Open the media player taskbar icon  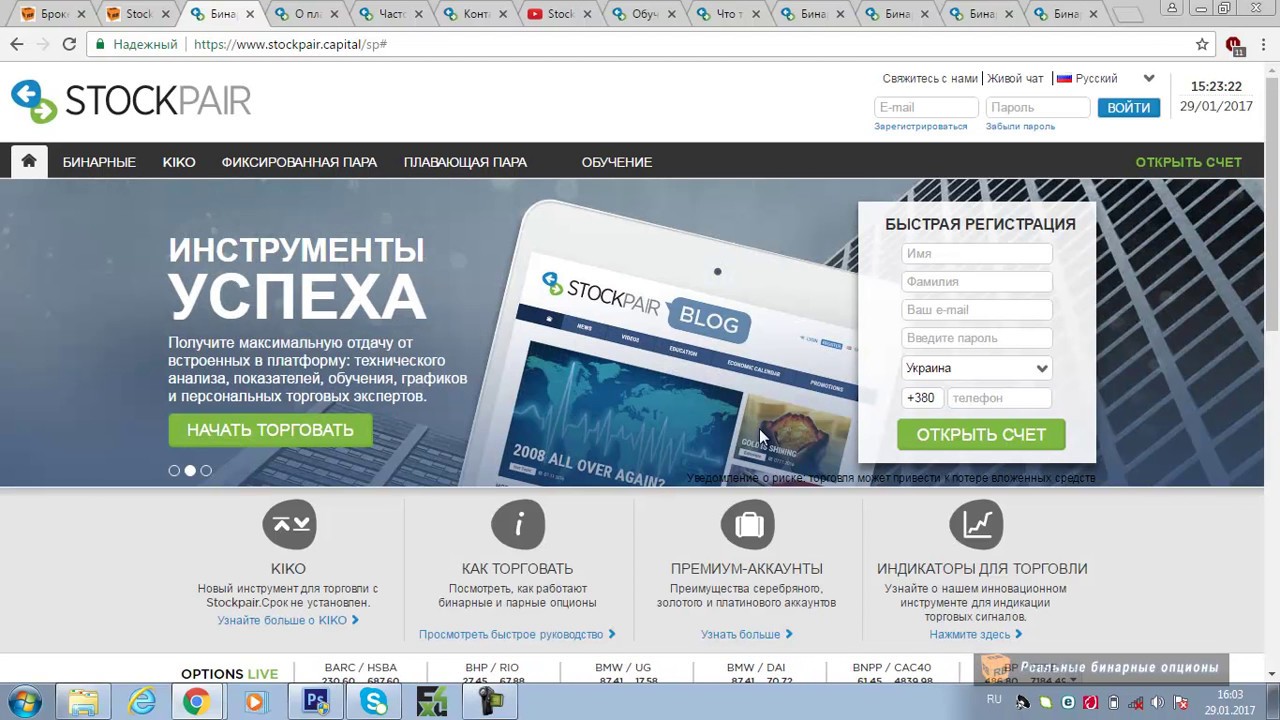(x=254, y=702)
